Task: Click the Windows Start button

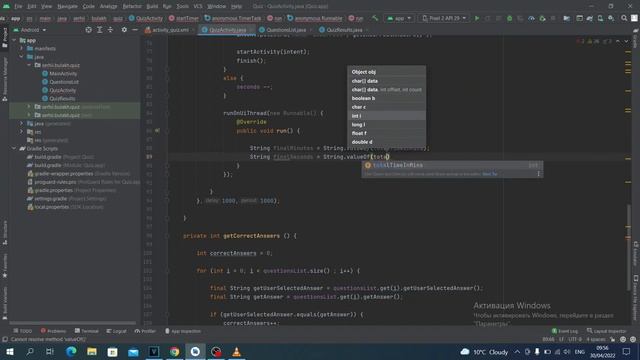Action: pyautogui.click(x=9, y=351)
